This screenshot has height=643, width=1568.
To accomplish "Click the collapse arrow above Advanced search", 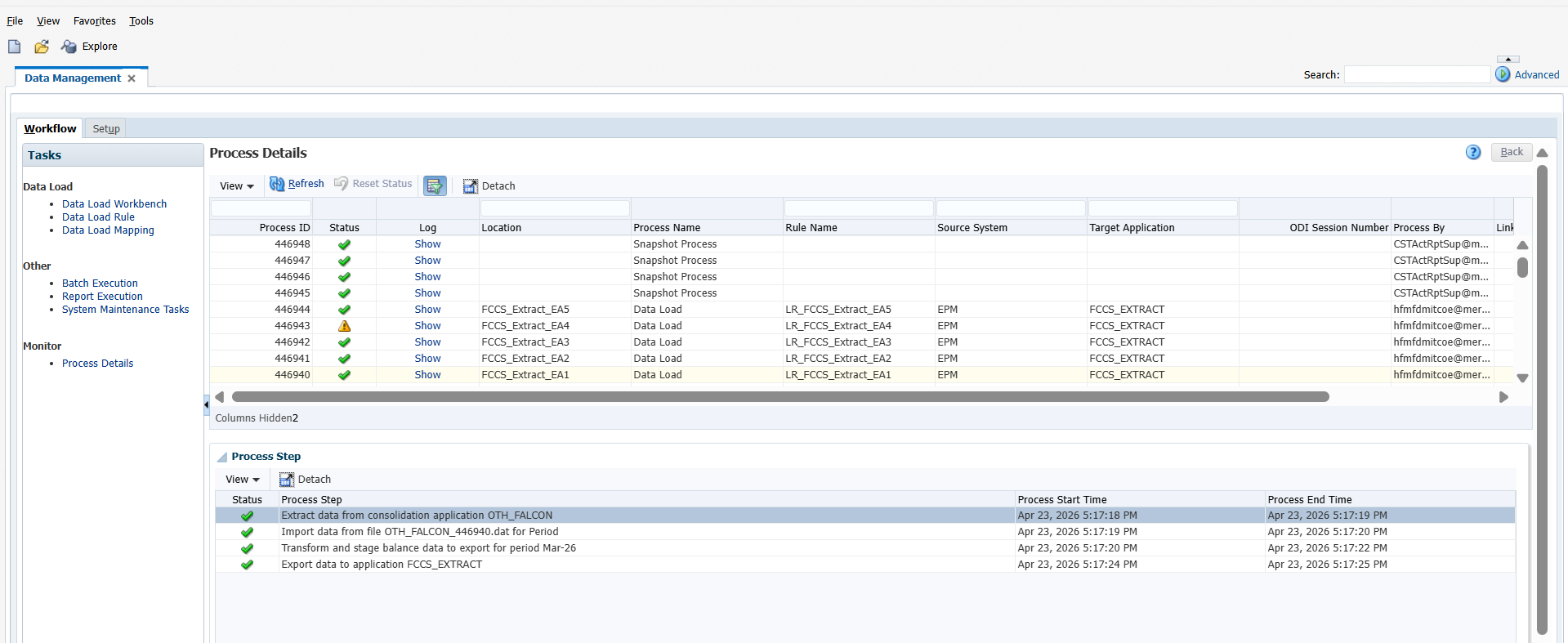I will pyautogui.click(x=1508, y=59).
